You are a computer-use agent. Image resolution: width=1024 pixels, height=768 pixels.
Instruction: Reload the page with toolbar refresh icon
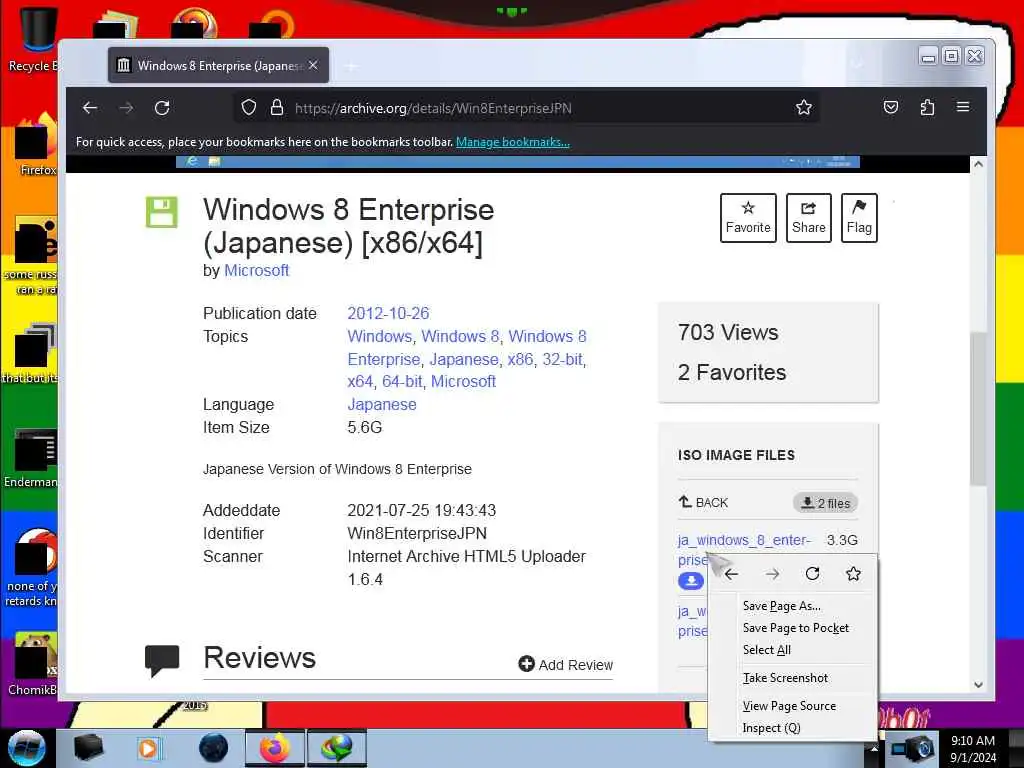pos(162,108)
